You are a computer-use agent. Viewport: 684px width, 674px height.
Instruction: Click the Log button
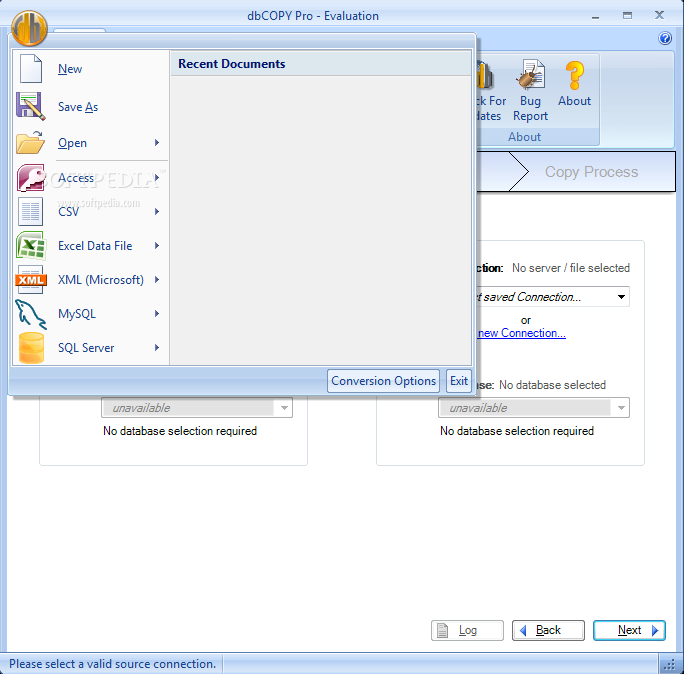click(x=467, y=630)
